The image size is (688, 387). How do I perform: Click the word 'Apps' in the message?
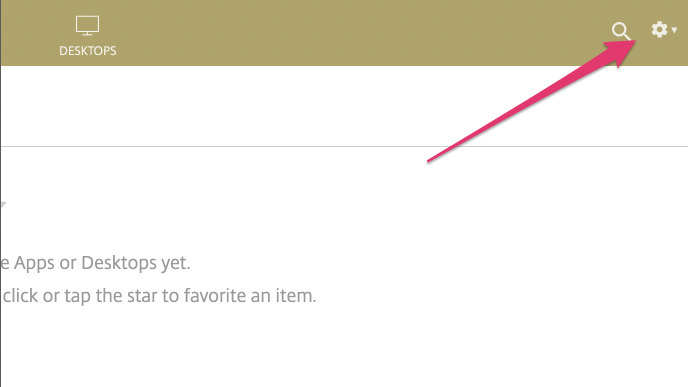[34, 263]
